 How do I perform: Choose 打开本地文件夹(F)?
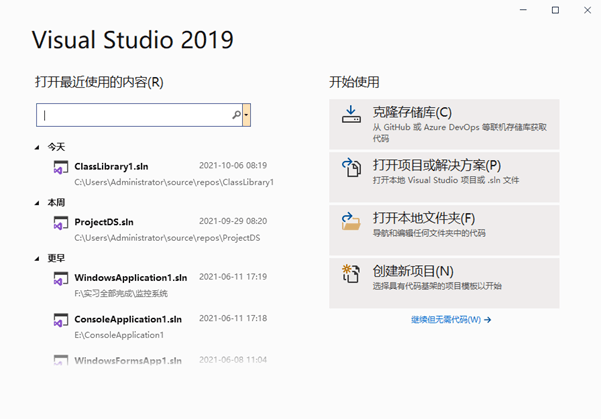click(x=444, y=230)
